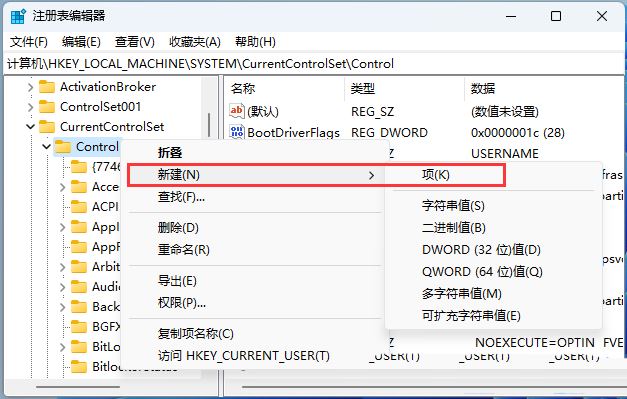The width and height of the screenshot is (627, 399).
Task: Click the Acce folder icon
Action: click(x=79, y=187)
